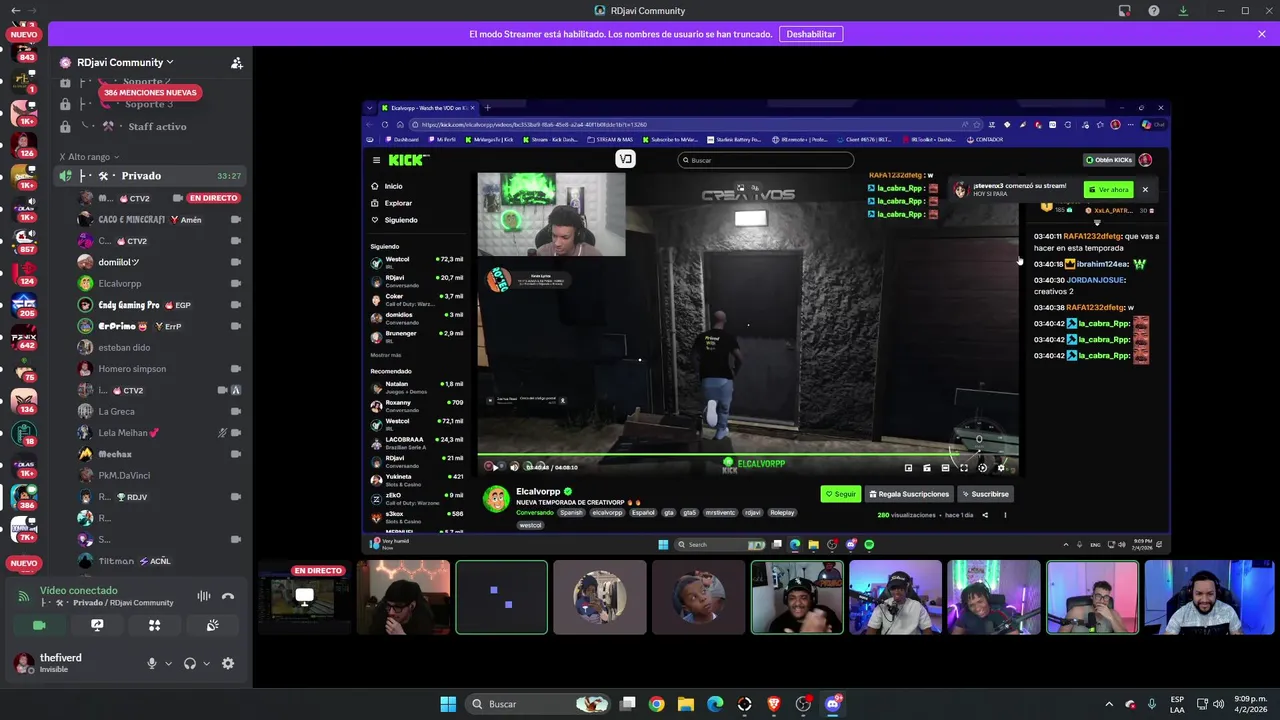Open microphone input options arrow
1280x720 pixels.
(168, 663)
